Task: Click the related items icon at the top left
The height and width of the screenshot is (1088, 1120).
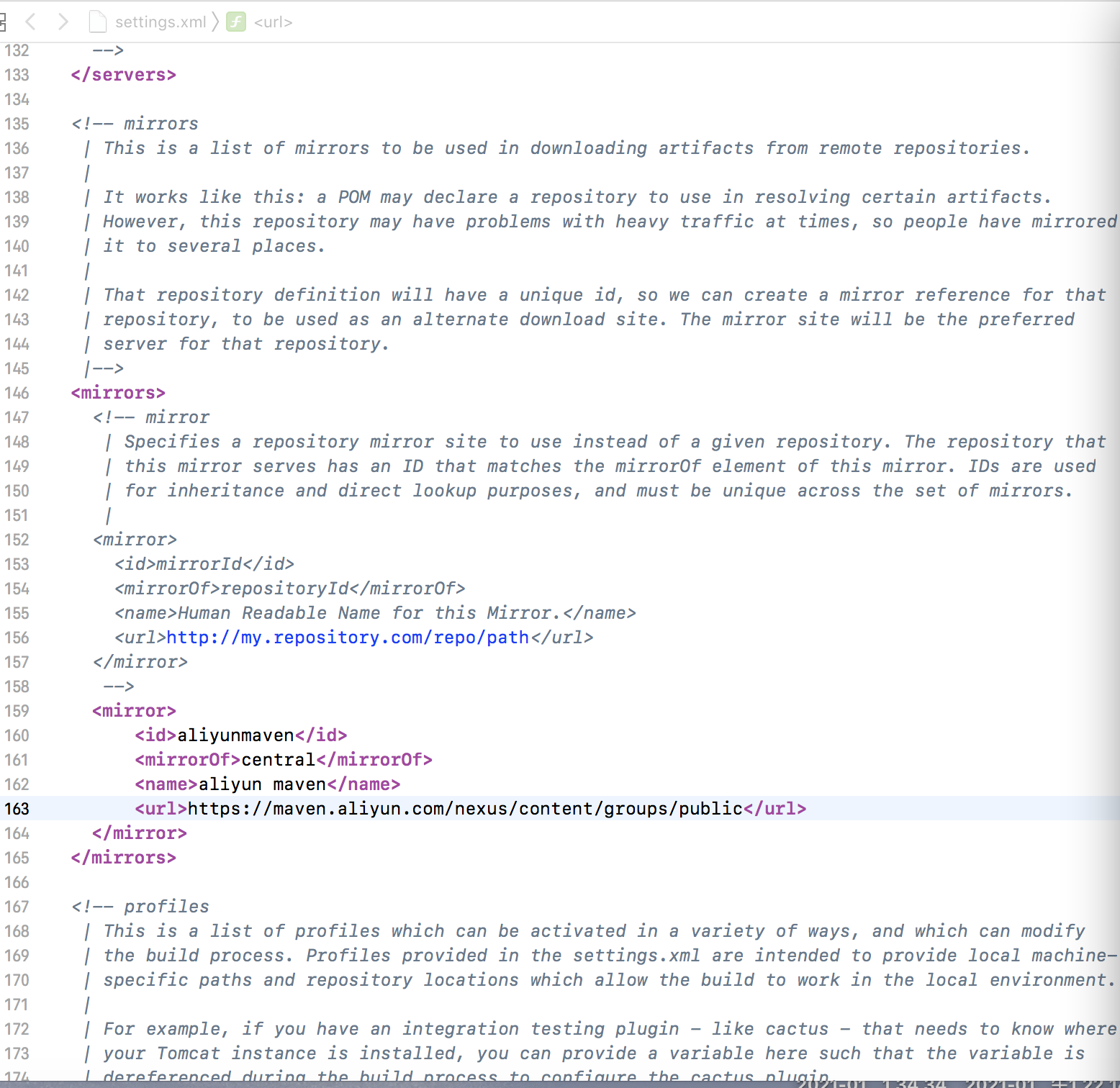Action: (x=3, y=22)
